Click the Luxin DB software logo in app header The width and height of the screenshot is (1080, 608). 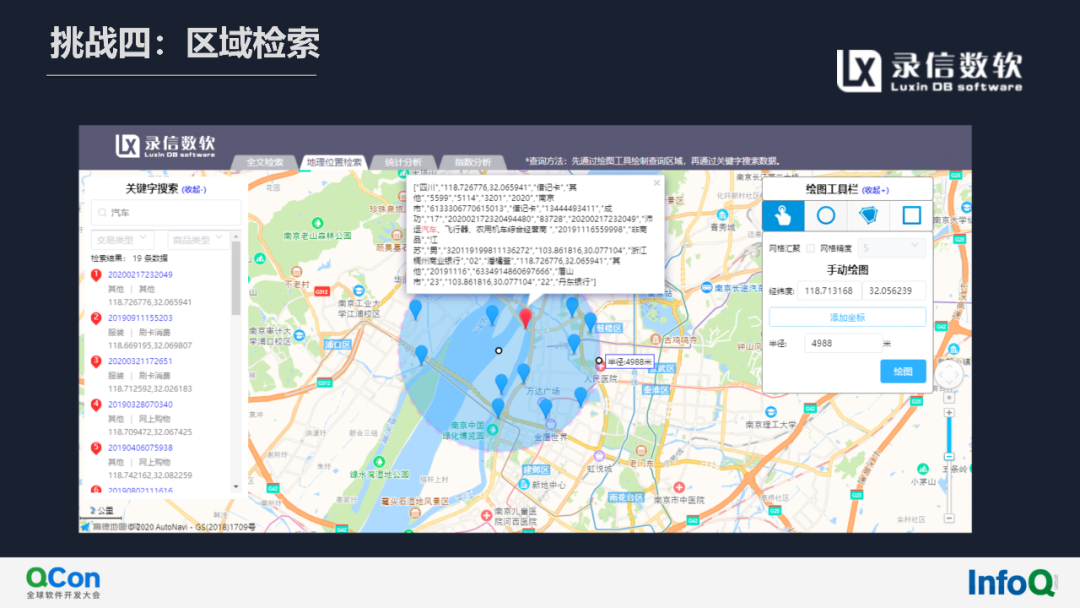[165, 145]
